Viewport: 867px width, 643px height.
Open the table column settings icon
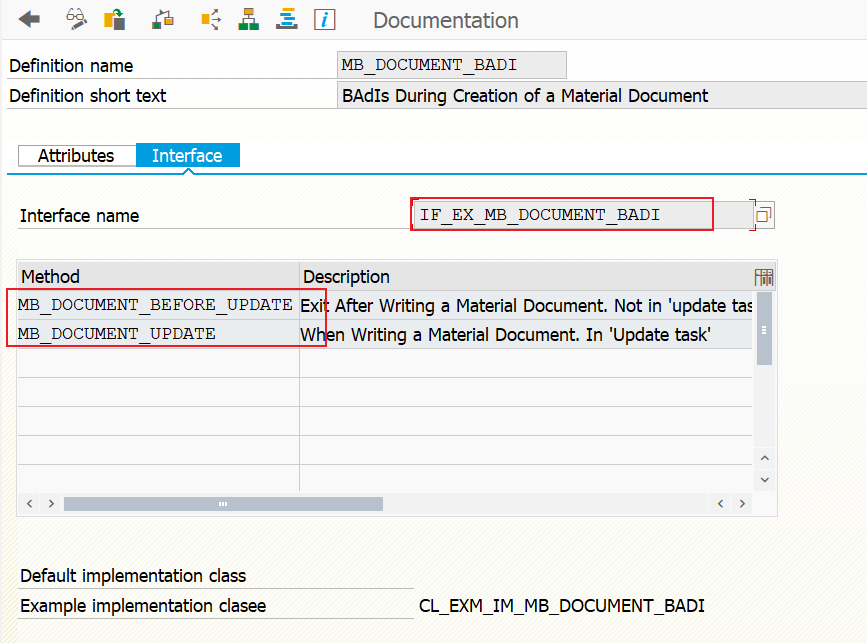(x=764, y=277)
